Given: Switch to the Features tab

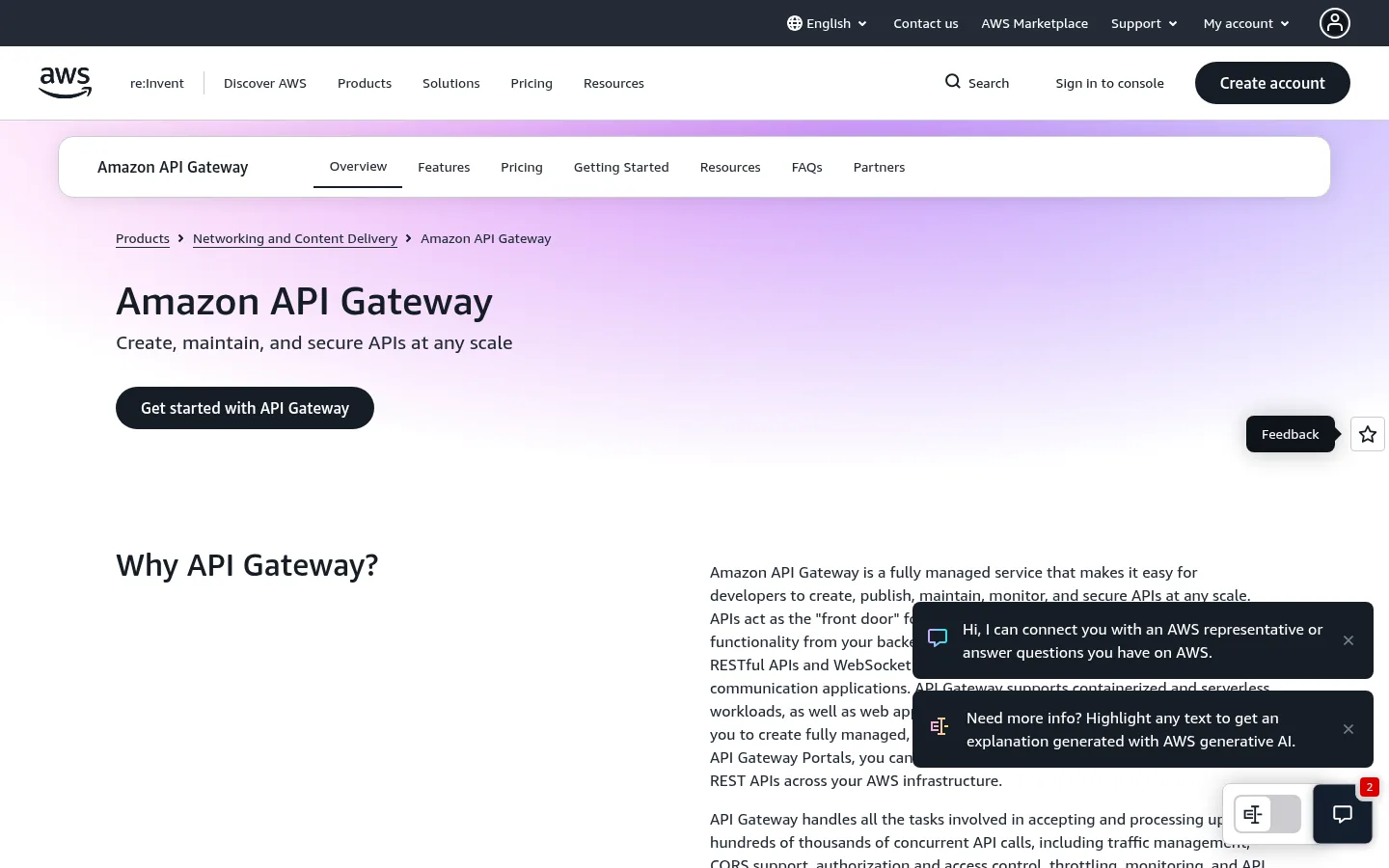Looking at the screenshot, I should [444, 167].
